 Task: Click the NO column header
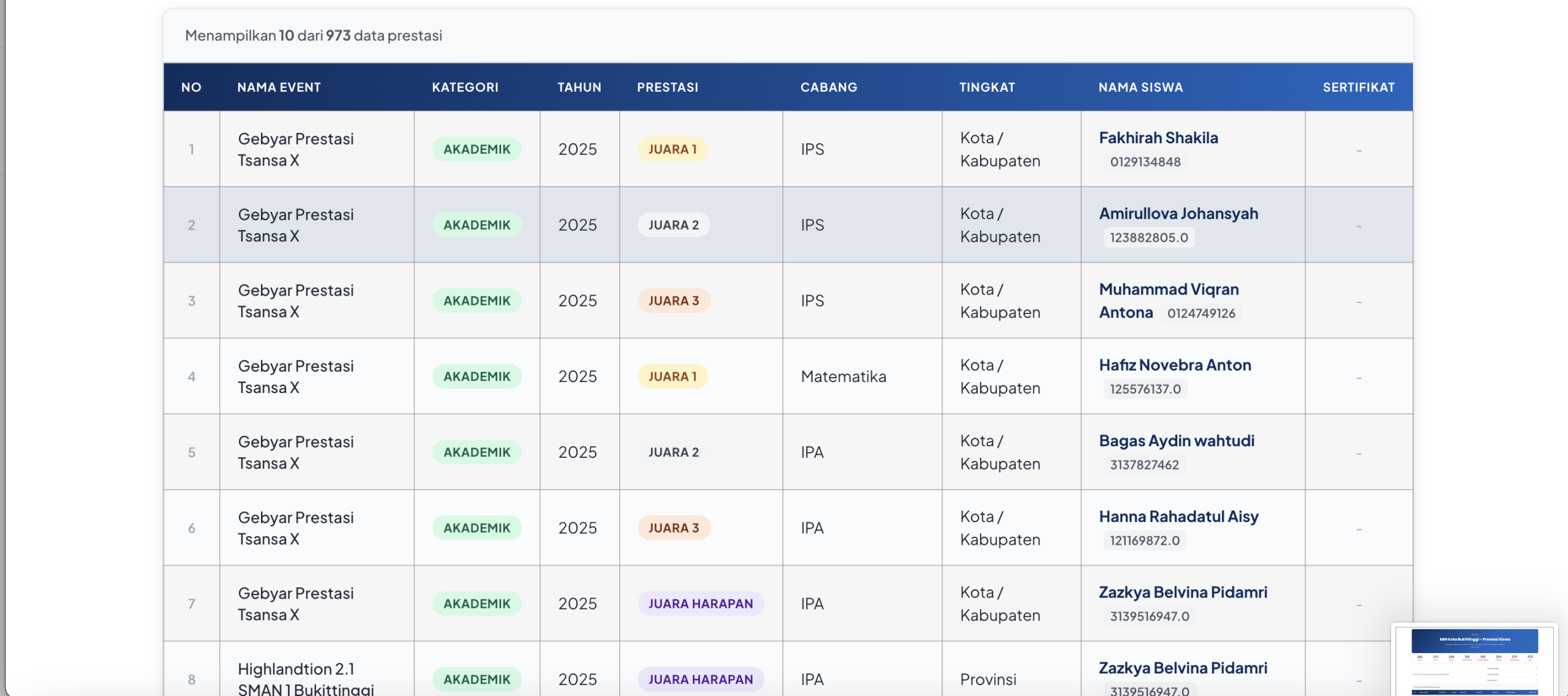[x=191, y=87]
